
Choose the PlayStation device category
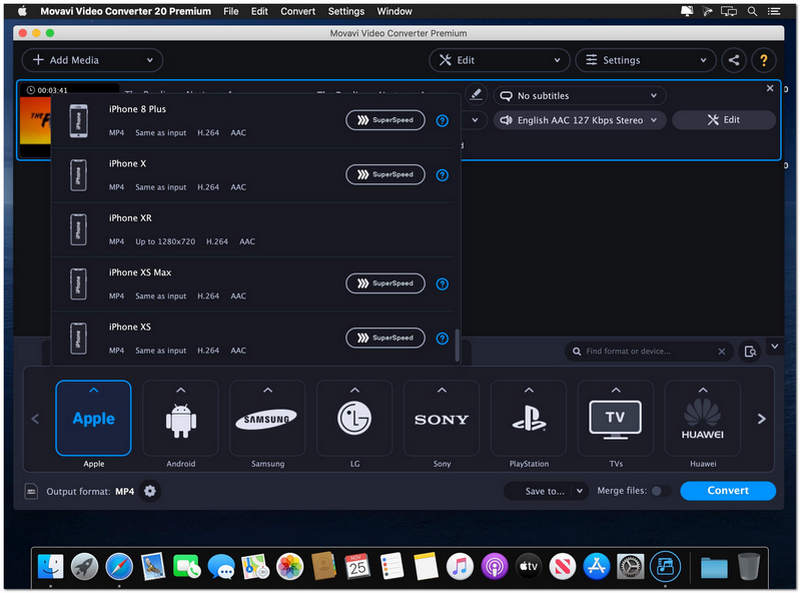[528, 418]
